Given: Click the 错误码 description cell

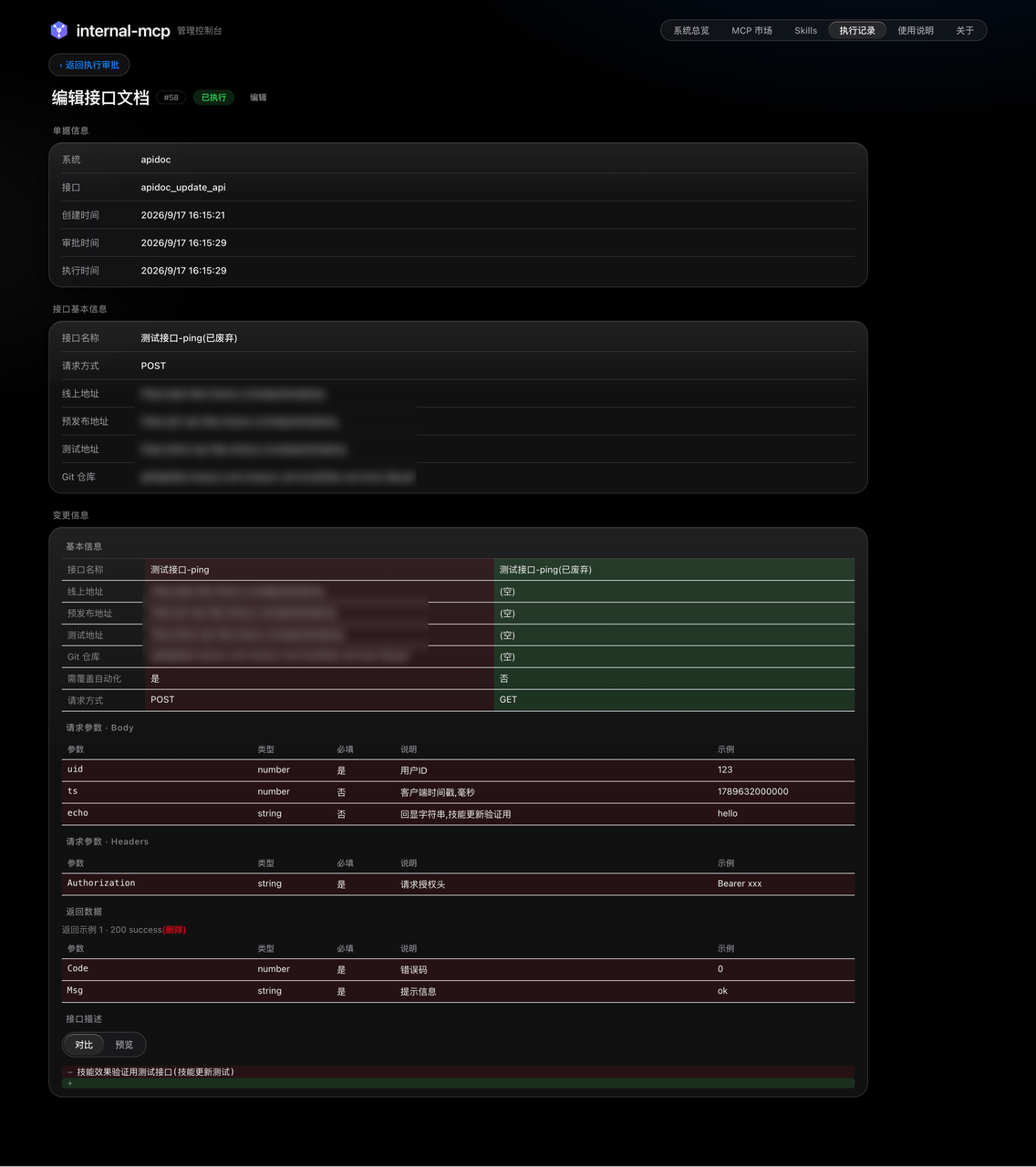Looking at the screenshot, I should (414, 969).
